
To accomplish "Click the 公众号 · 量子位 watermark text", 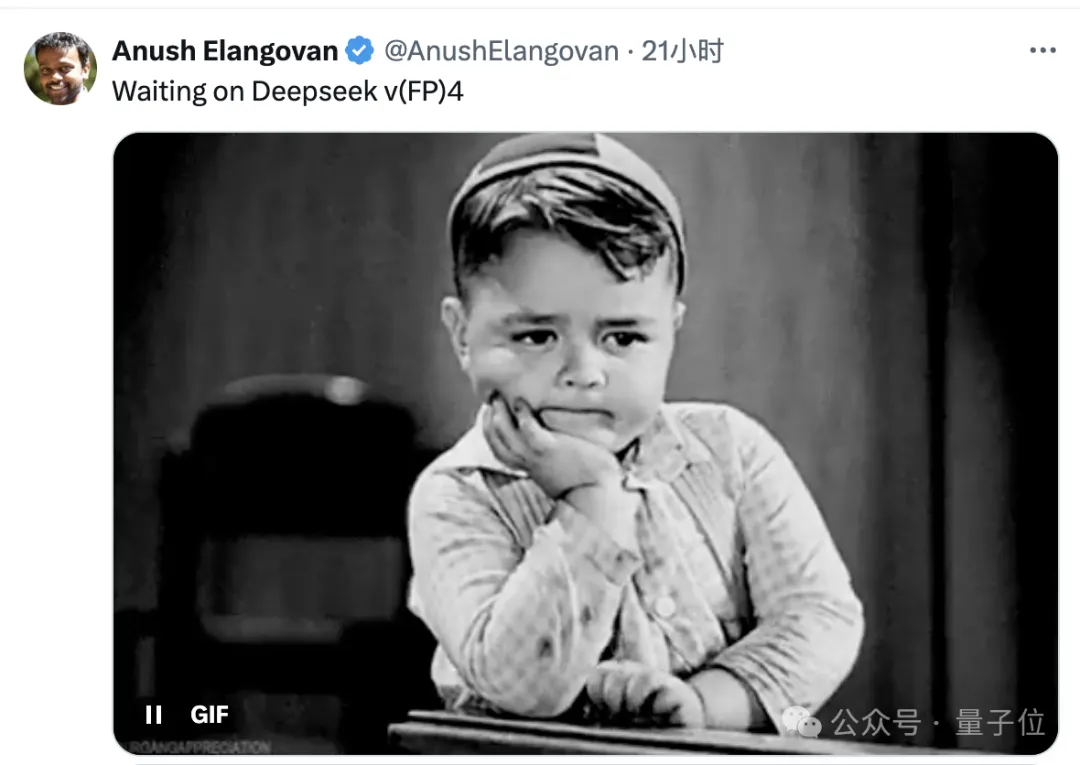I will click(x=937, y=722).
